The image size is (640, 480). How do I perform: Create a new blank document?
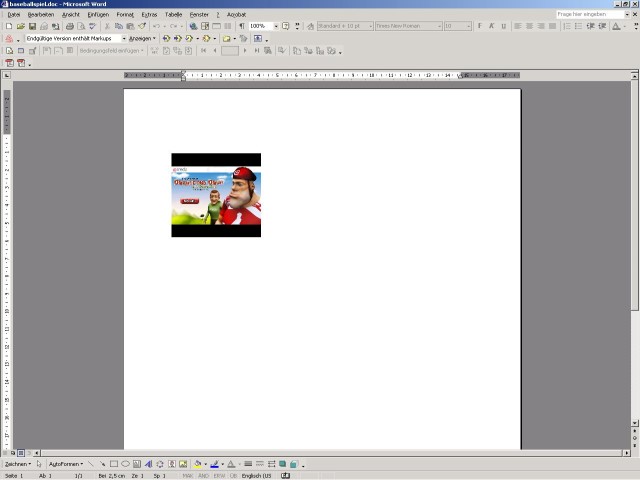tap(9, 26)
